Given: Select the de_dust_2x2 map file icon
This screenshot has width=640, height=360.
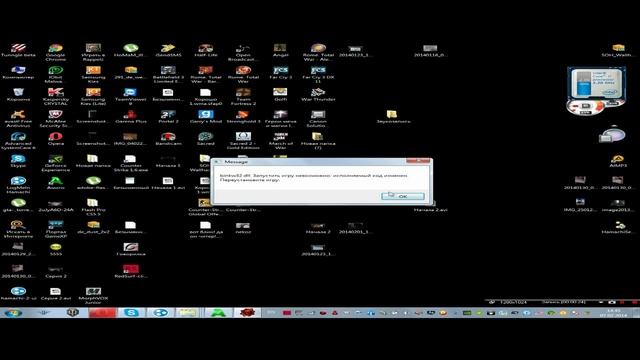Looking at the screenshot, I should click(x=93, y=227).
